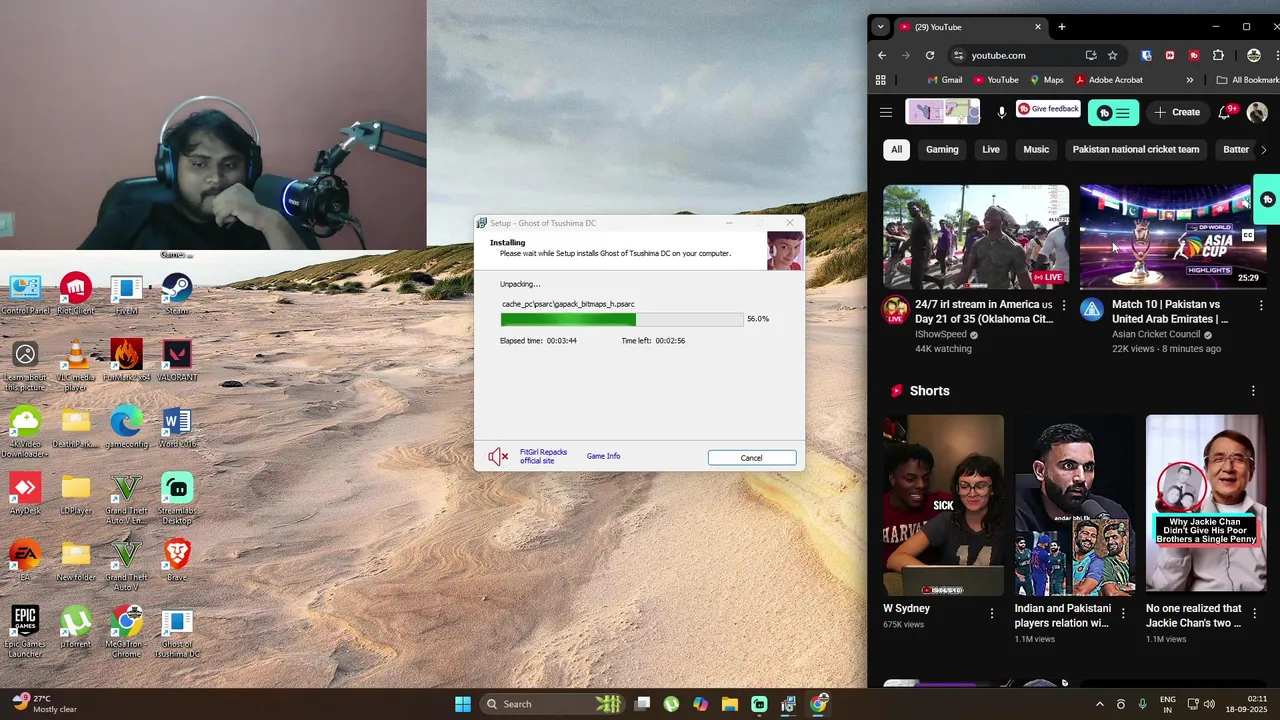The height and width of the screenshot is (720, 1280).
Task: Expand hidden bookmarks overflow chevron
Action: tap(1189, 80)
